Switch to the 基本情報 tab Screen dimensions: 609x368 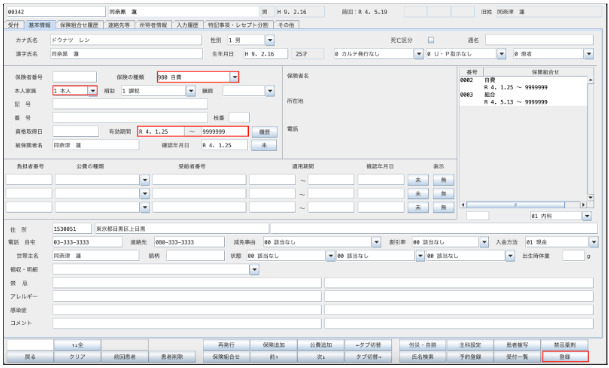click(39, 25)
